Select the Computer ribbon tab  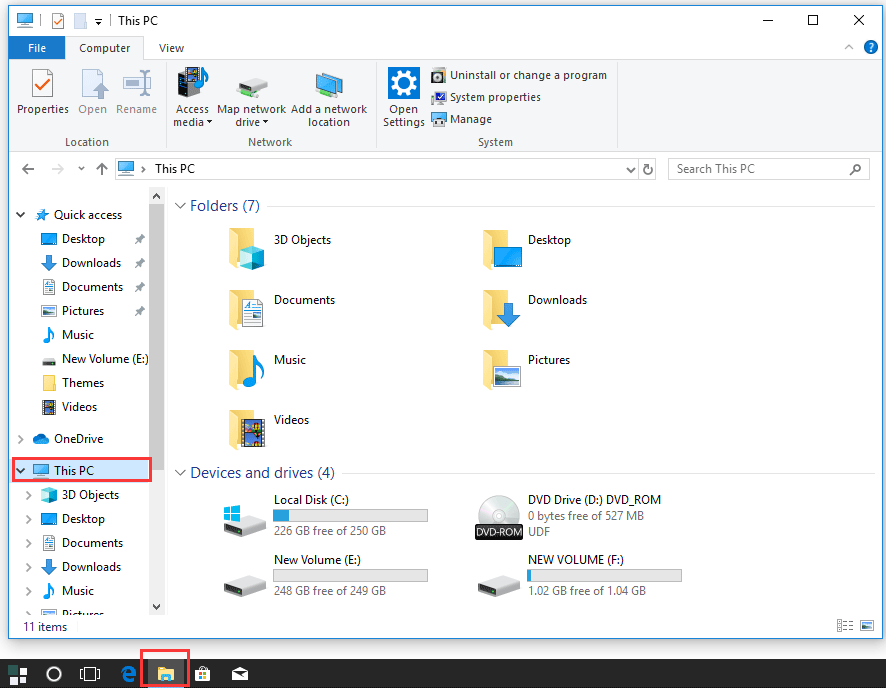(105, 48)
